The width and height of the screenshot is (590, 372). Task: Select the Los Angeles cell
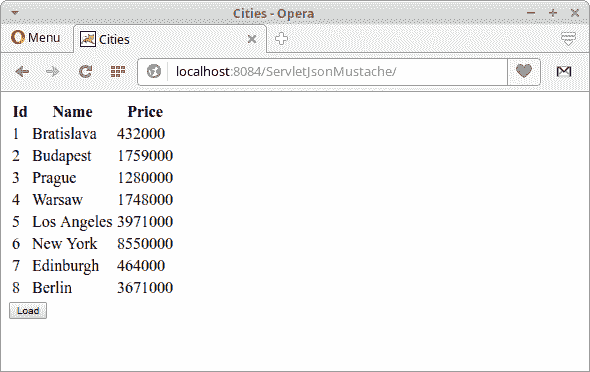click(72, 222)
